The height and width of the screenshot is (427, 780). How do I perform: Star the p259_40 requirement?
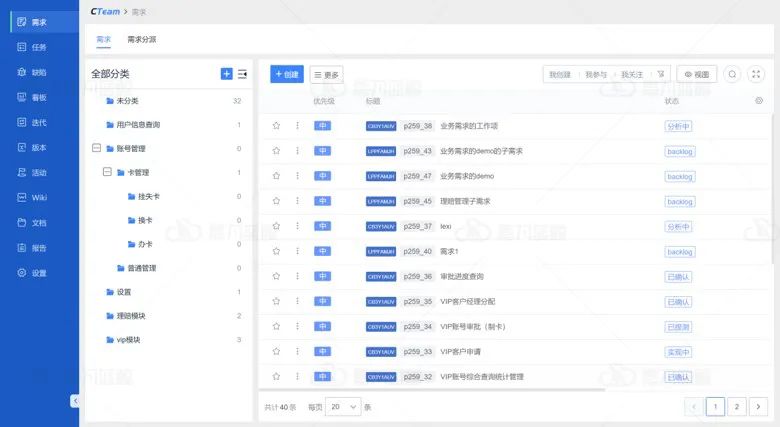pyautogui.click(x=276, y=251)
